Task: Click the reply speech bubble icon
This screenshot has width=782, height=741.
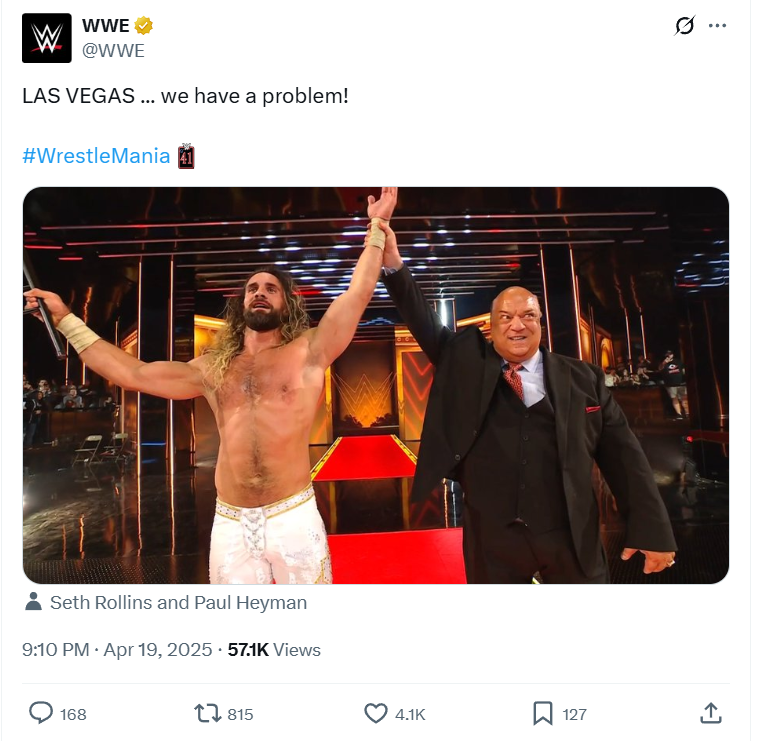Action: 41,713
